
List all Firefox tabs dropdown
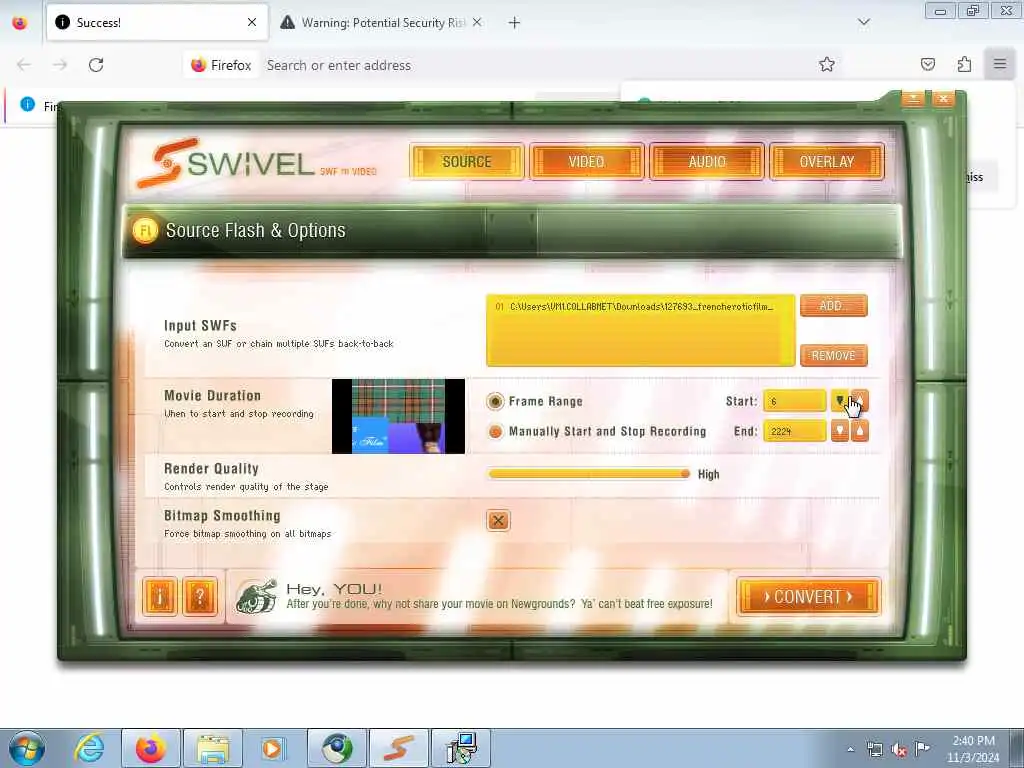click(x=864, y=22)
